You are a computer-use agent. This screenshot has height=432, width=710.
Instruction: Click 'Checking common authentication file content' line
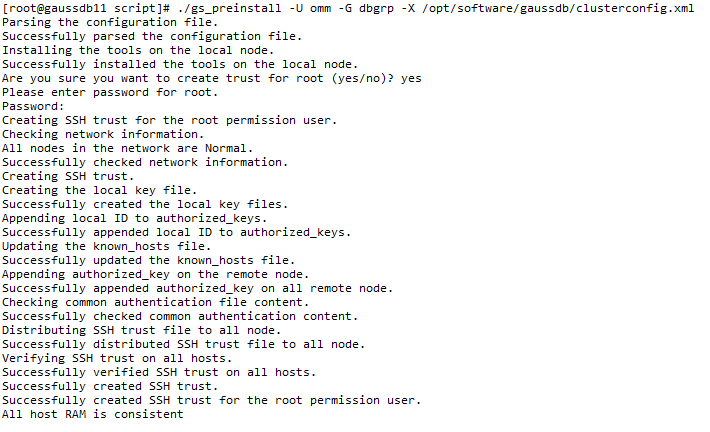click(x=155, y=302)
